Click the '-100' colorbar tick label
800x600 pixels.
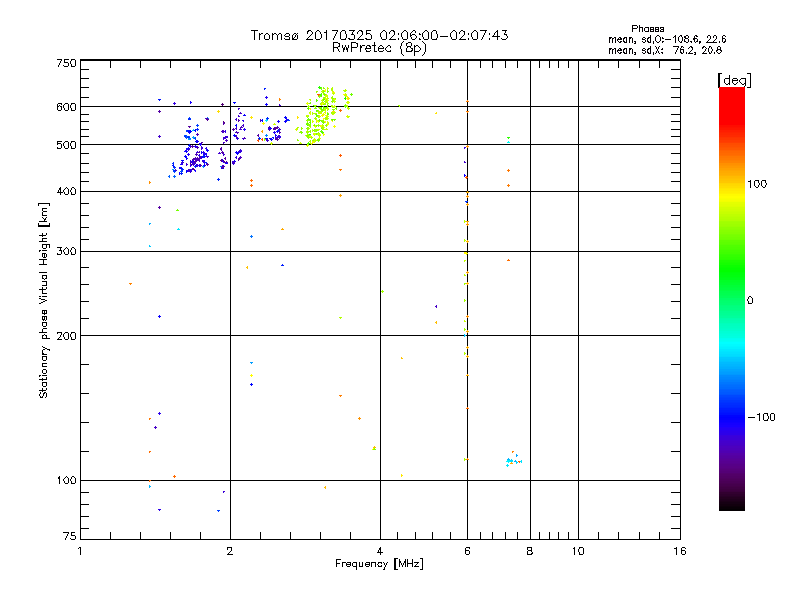(x=761, y=417)
